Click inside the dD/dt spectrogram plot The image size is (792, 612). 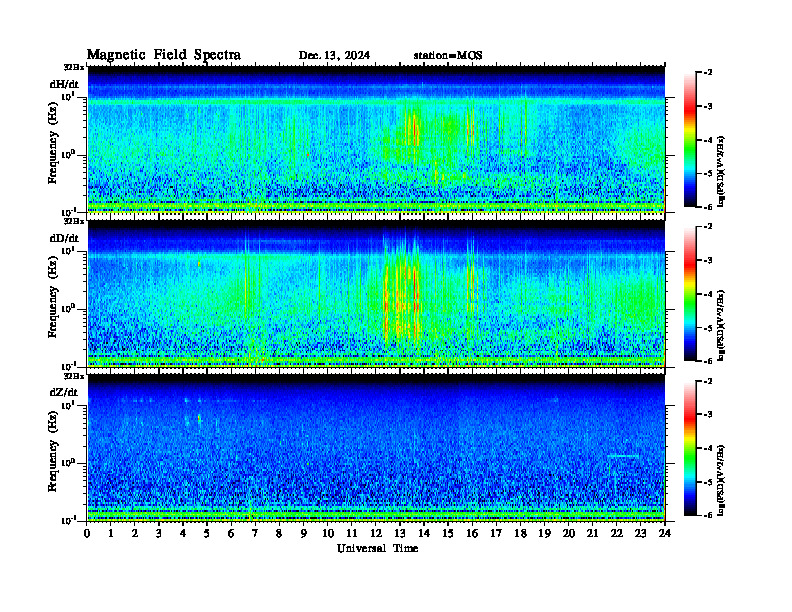pyautogui.click(x=376, y=294)
